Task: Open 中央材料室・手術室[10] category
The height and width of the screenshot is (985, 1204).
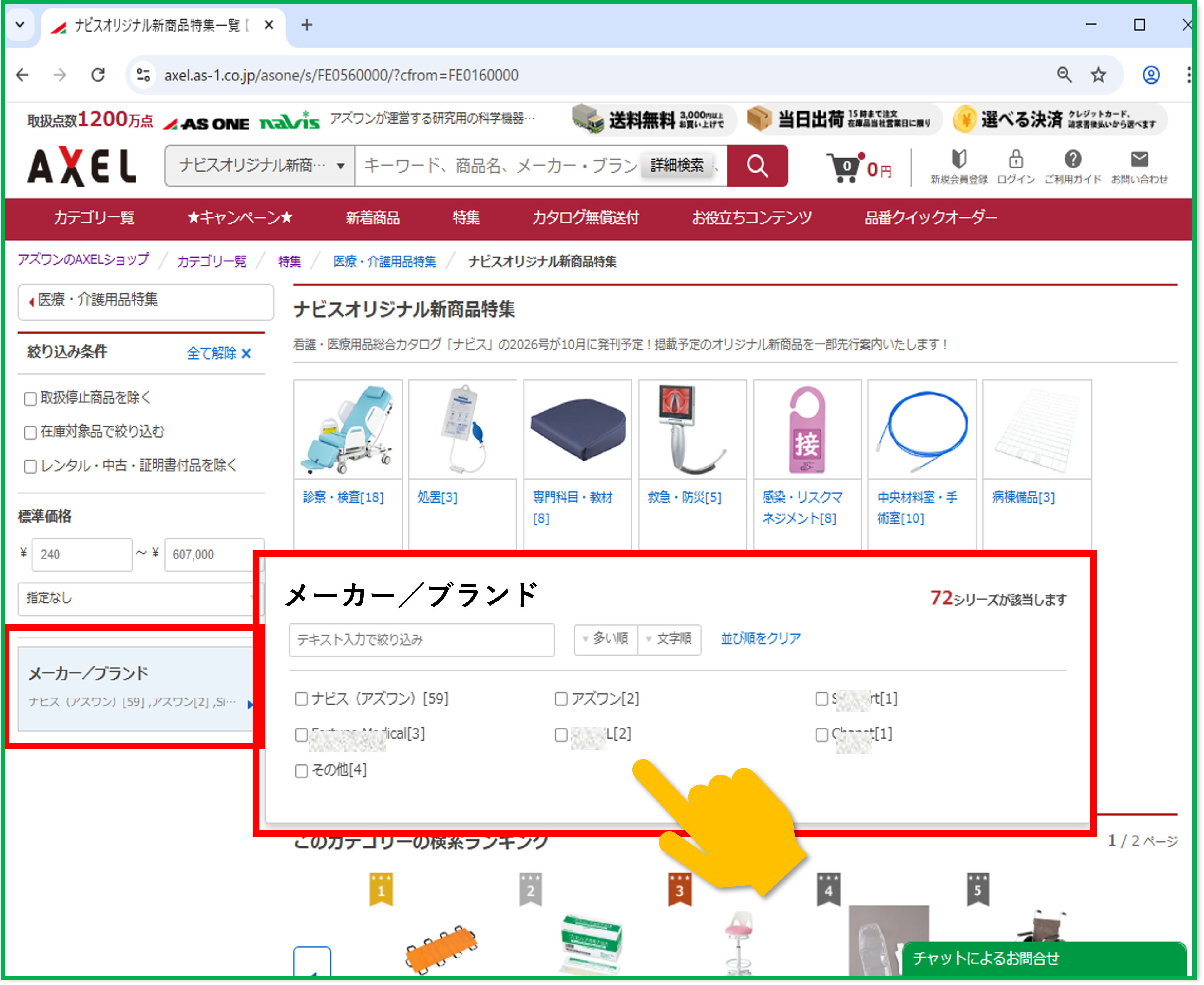Action: pos(917,508)
